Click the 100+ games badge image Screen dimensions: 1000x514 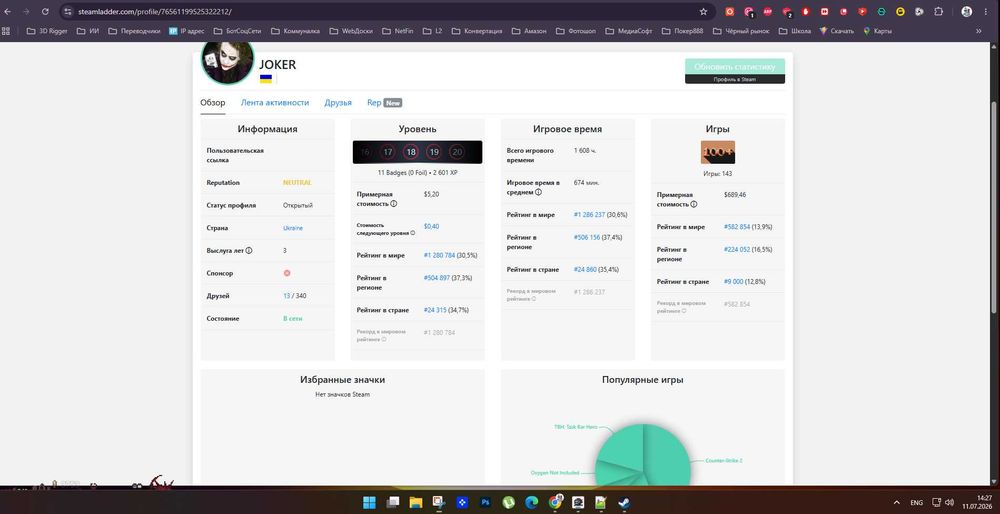717,152
